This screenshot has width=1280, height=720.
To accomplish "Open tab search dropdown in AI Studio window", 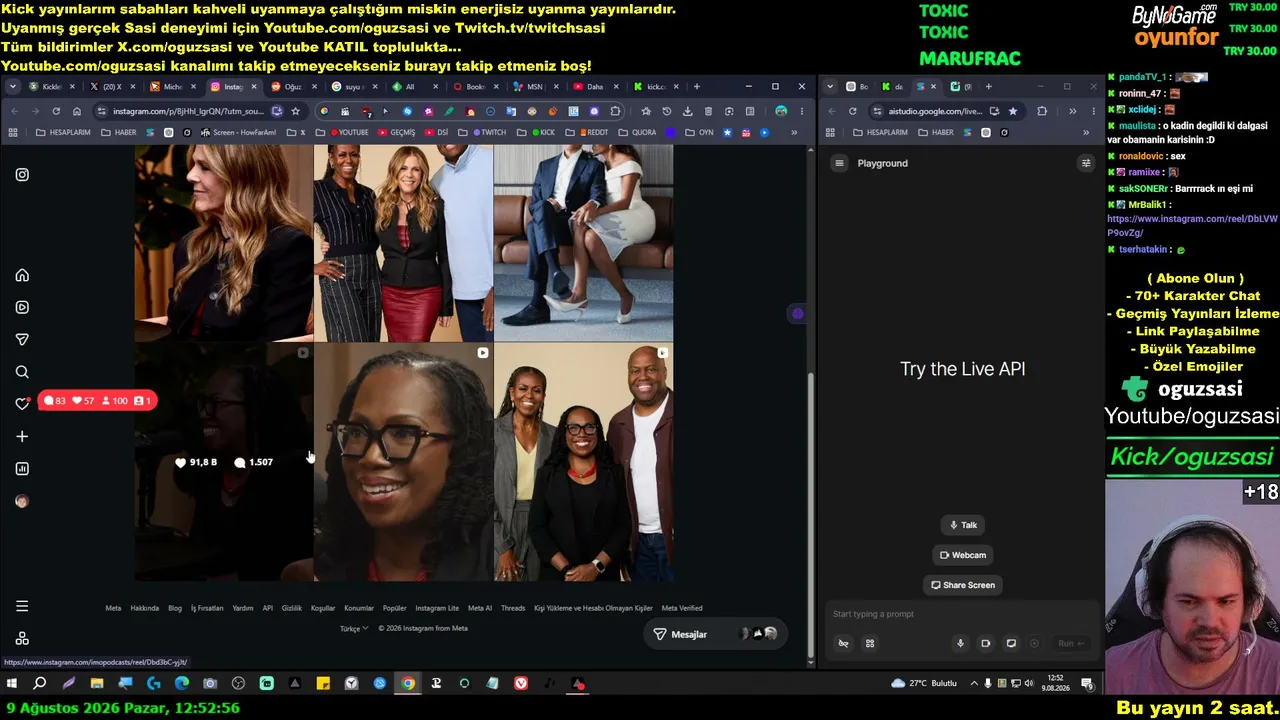I will (x=830, y=87).
